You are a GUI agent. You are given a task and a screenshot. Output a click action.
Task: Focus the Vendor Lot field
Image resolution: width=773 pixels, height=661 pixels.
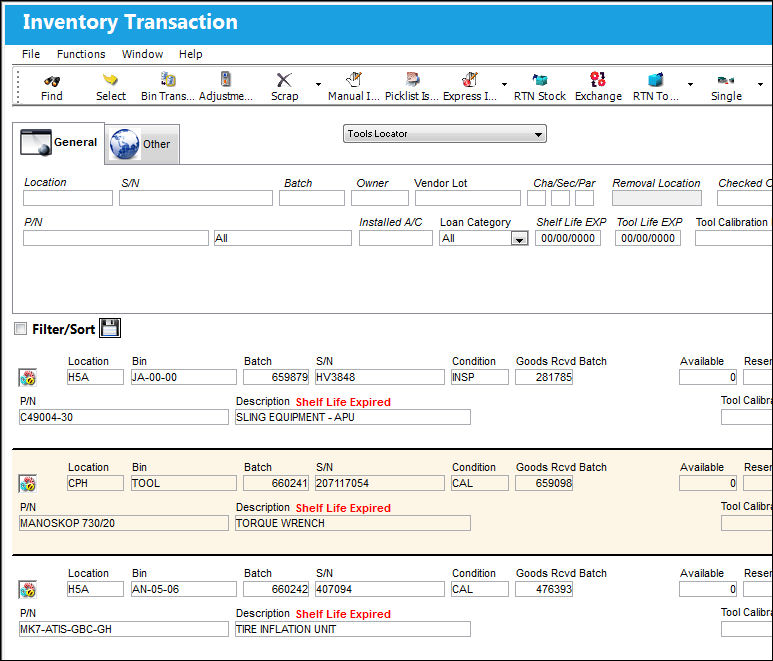pos(467,198)
